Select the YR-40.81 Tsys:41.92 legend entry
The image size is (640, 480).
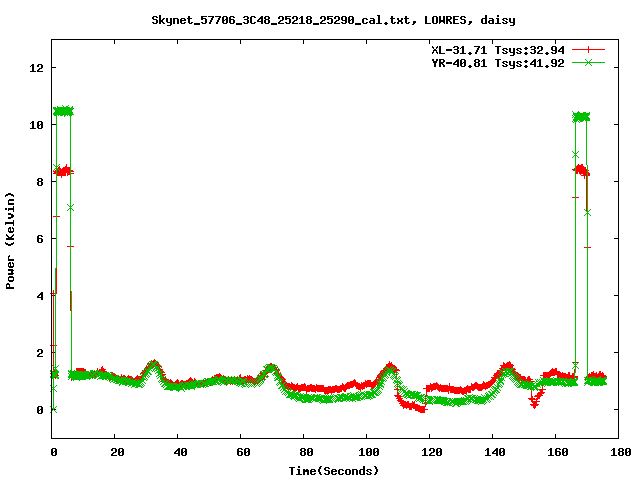pyautogui.click(x=498, y=63)
